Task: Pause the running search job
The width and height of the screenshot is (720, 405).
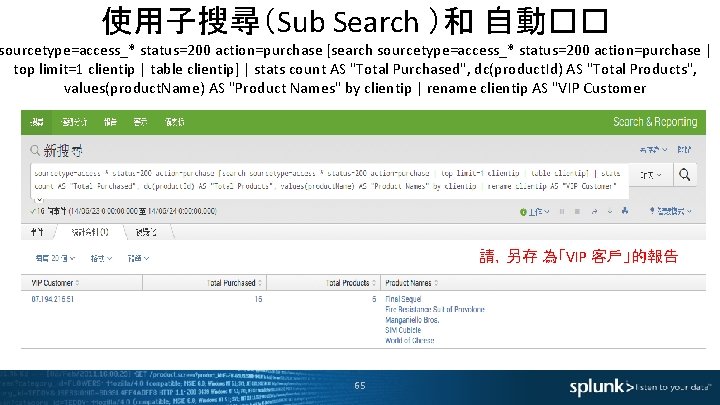Action: (562, 211)
